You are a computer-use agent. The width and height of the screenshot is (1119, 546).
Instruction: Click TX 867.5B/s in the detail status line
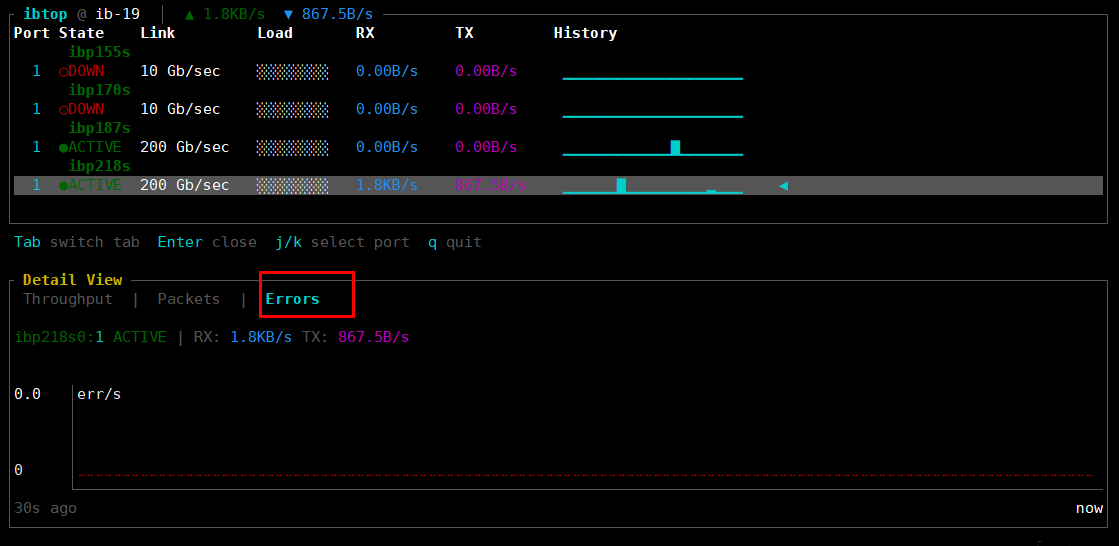point(355,337)
